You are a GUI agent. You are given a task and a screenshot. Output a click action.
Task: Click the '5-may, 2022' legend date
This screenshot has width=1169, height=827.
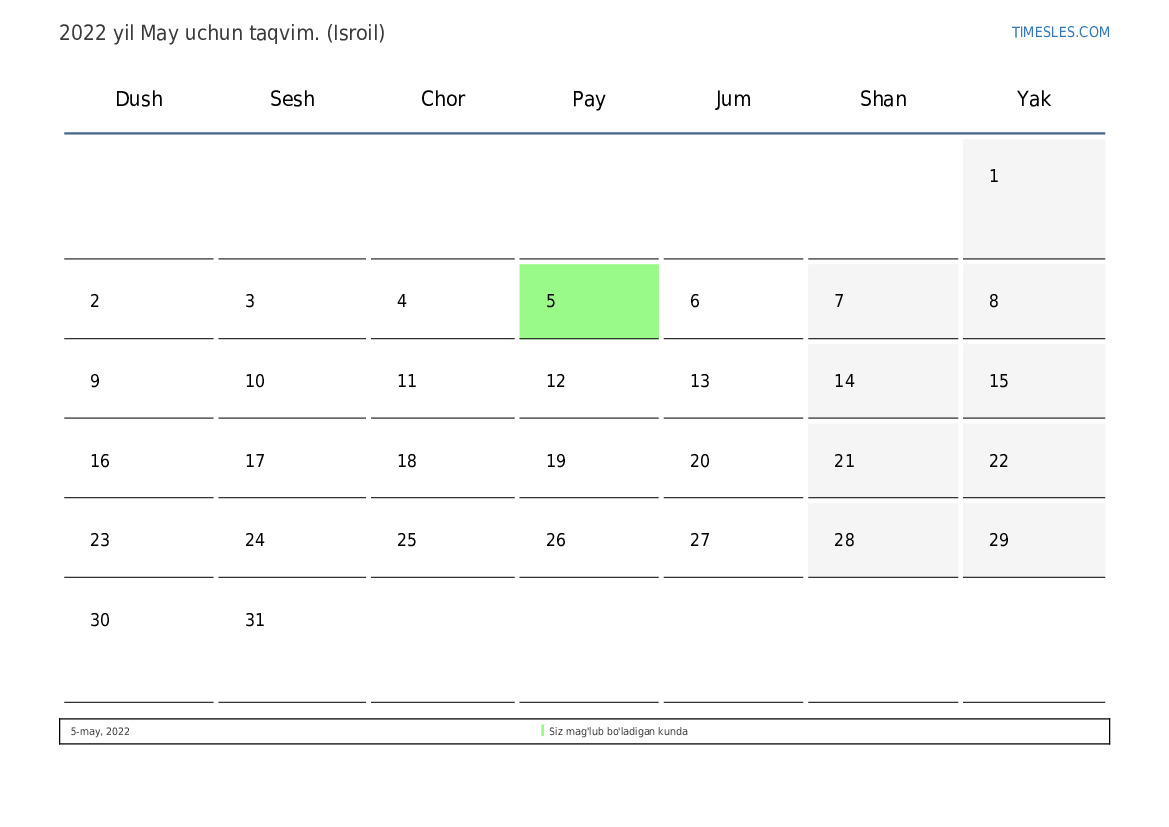[100, 732]
